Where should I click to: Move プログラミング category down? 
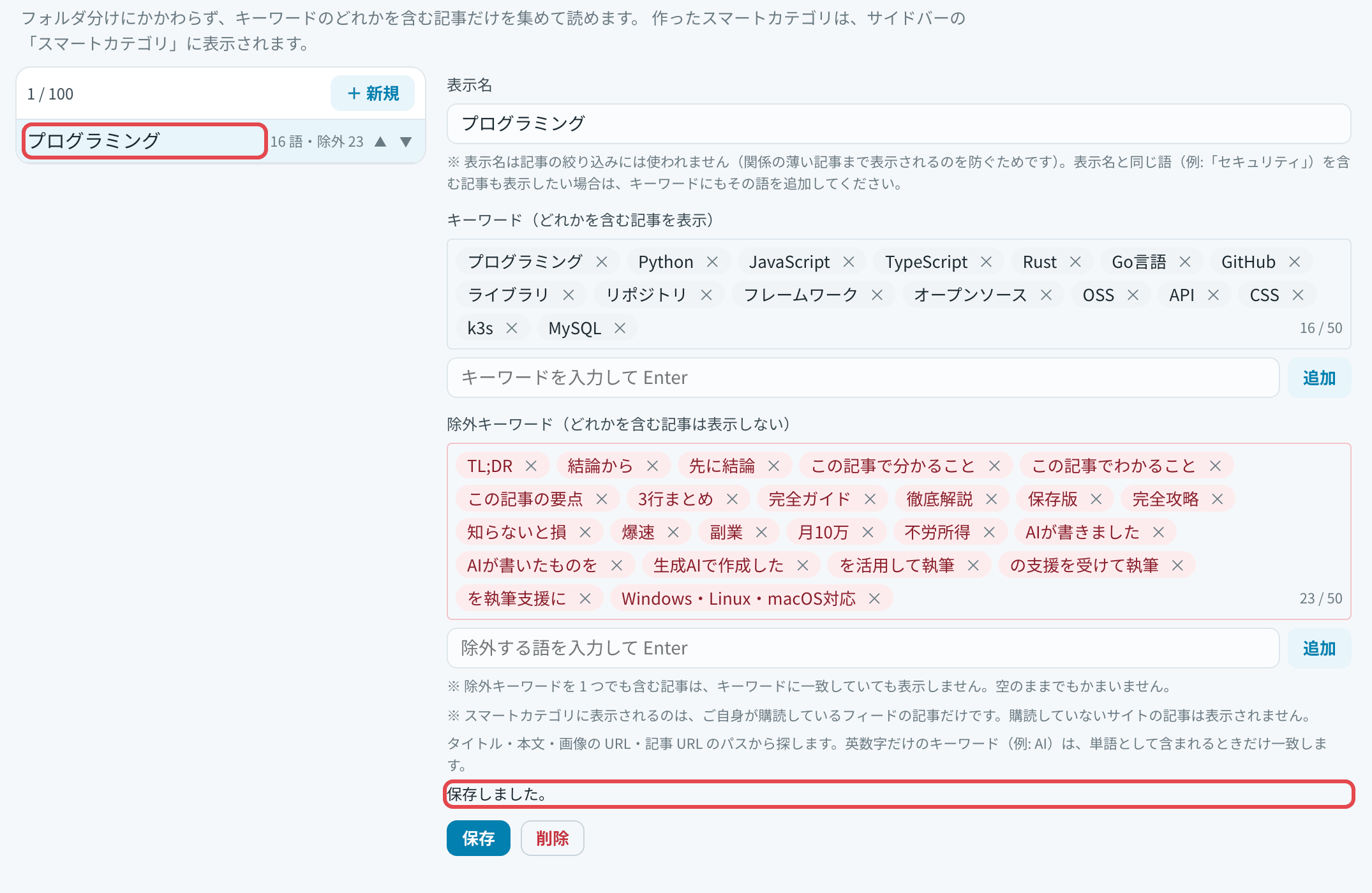(x=406, y=142)
